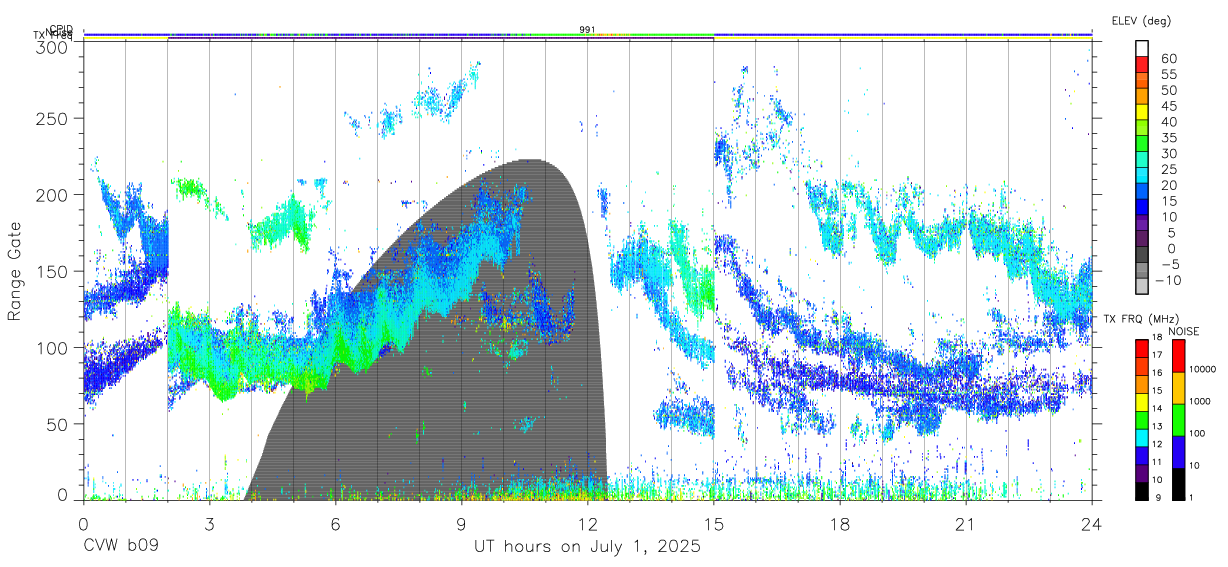Click the '24' UT hour tick label
Viewport: 1228px width, 567px height.
coord(1091,525)
